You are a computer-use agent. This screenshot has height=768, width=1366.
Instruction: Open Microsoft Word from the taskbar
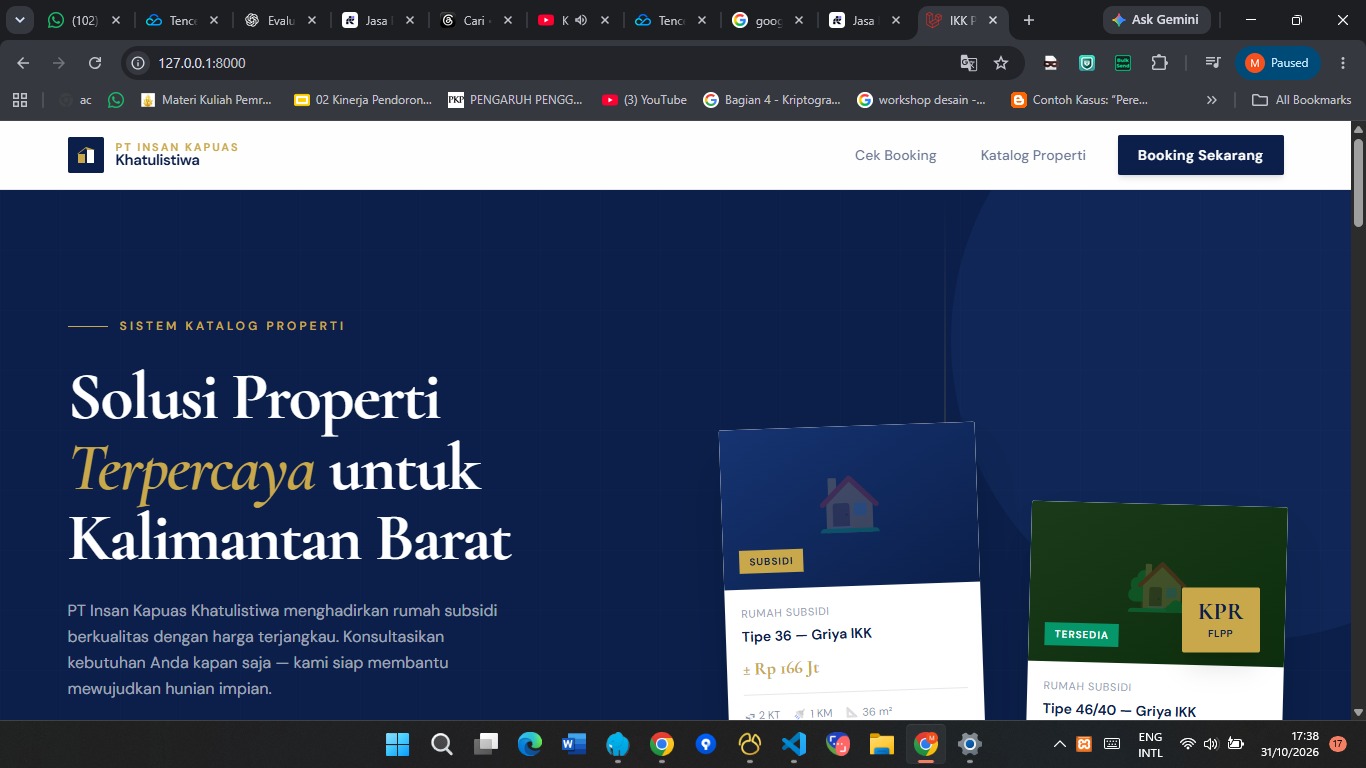point(573,744)
